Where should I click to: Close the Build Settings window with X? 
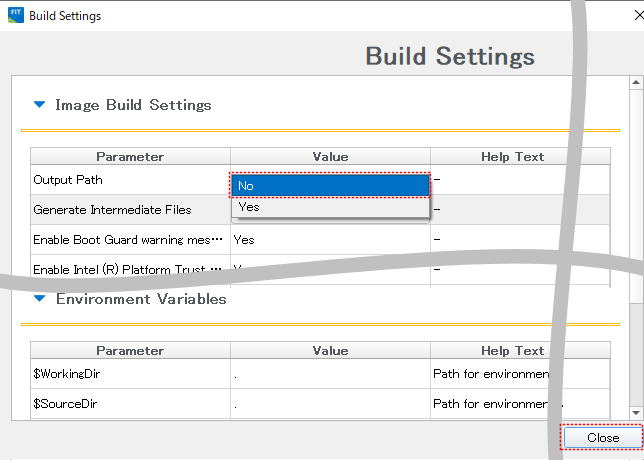(625, 16)
